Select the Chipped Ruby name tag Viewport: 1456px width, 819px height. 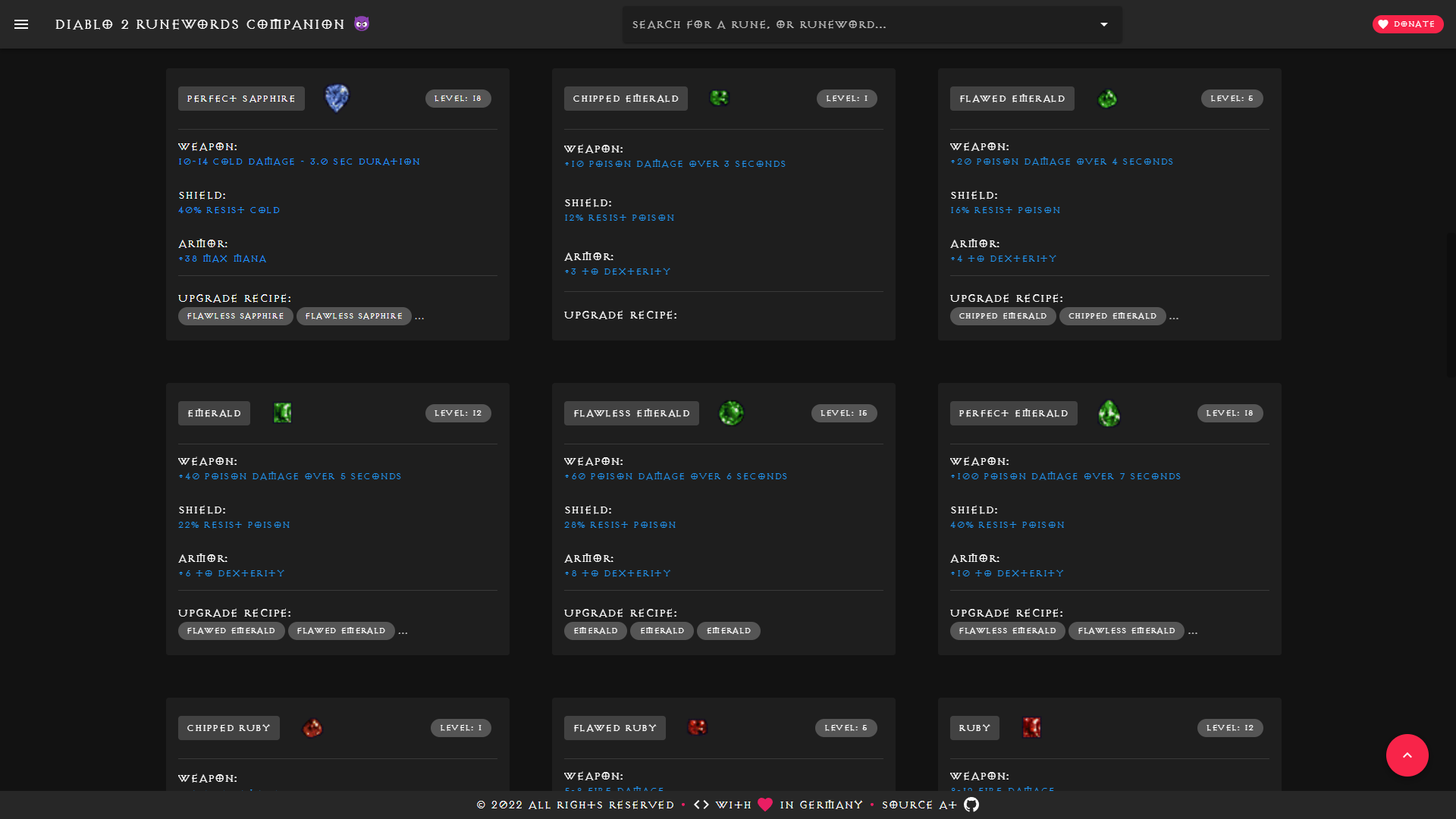click(228, 728)
